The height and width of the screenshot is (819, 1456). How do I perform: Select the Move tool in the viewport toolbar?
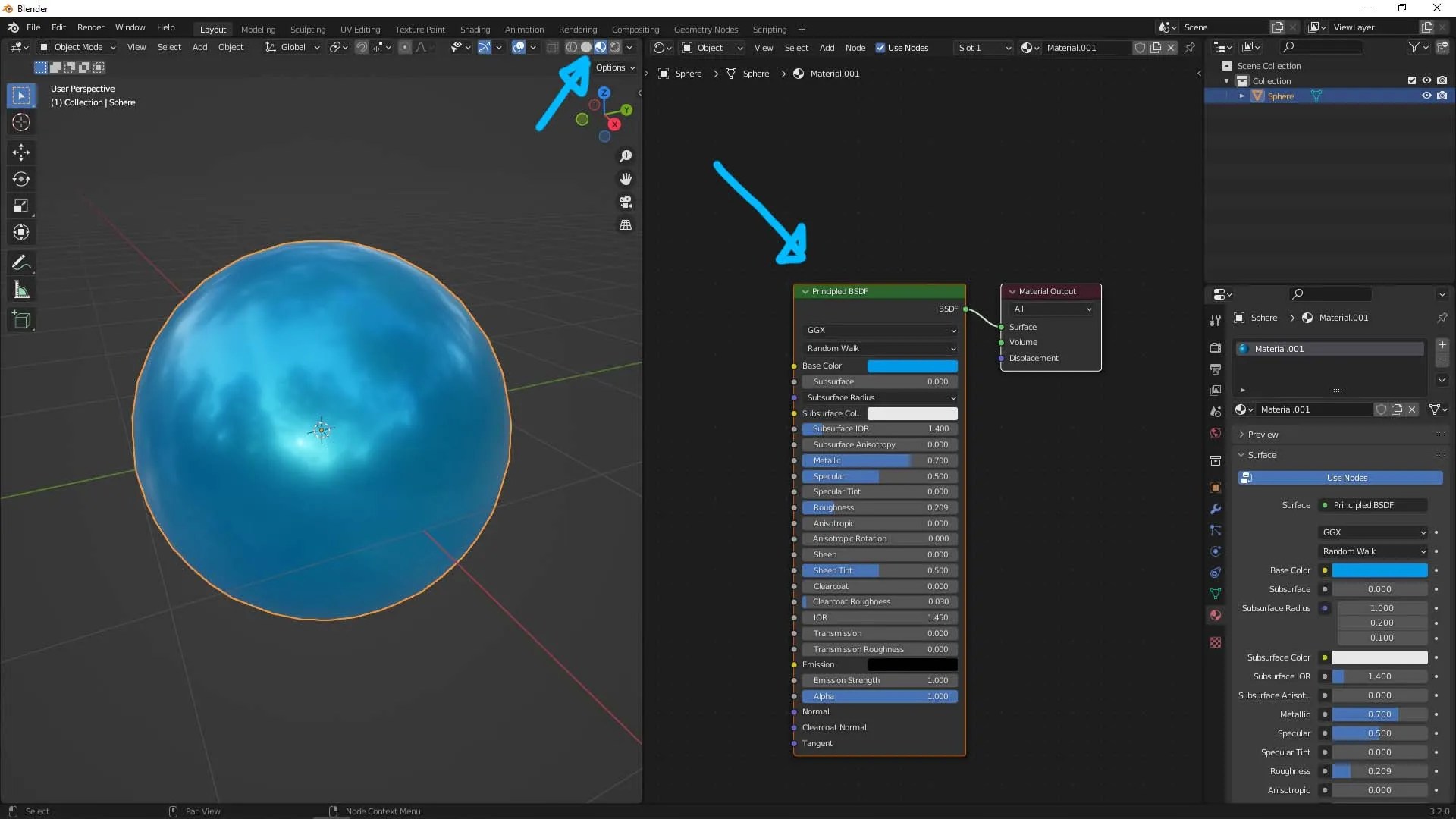tap(21, 152)
